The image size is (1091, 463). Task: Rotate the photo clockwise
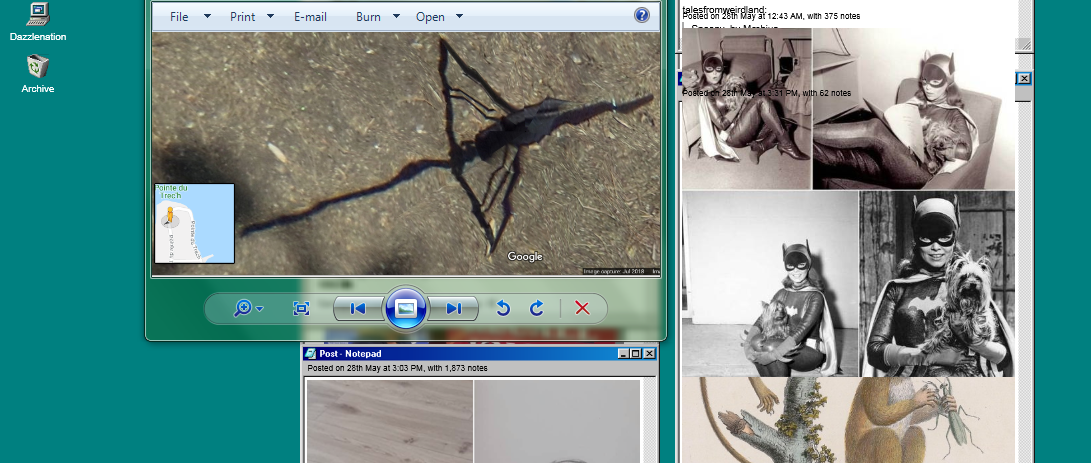(x=537, y=308)
